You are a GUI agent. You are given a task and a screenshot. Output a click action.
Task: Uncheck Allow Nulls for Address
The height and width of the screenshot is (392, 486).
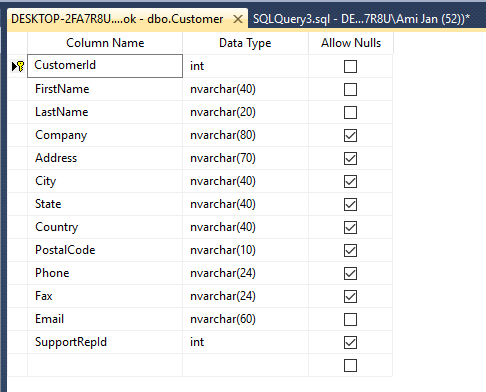coord(350,158)
